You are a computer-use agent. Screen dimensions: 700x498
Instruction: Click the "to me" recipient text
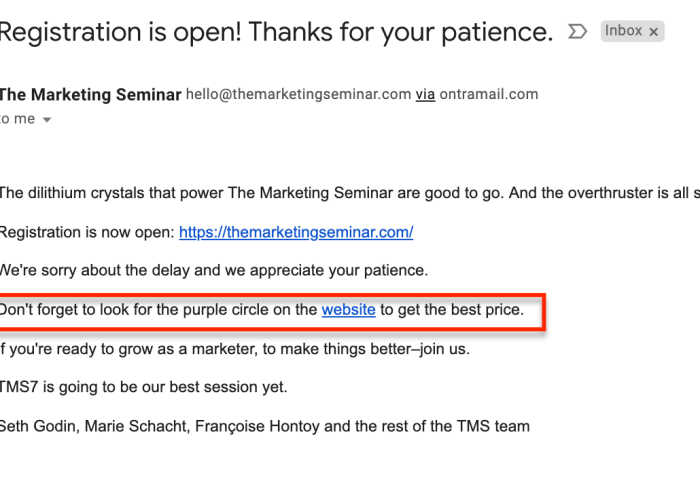(x=17, y=119)
